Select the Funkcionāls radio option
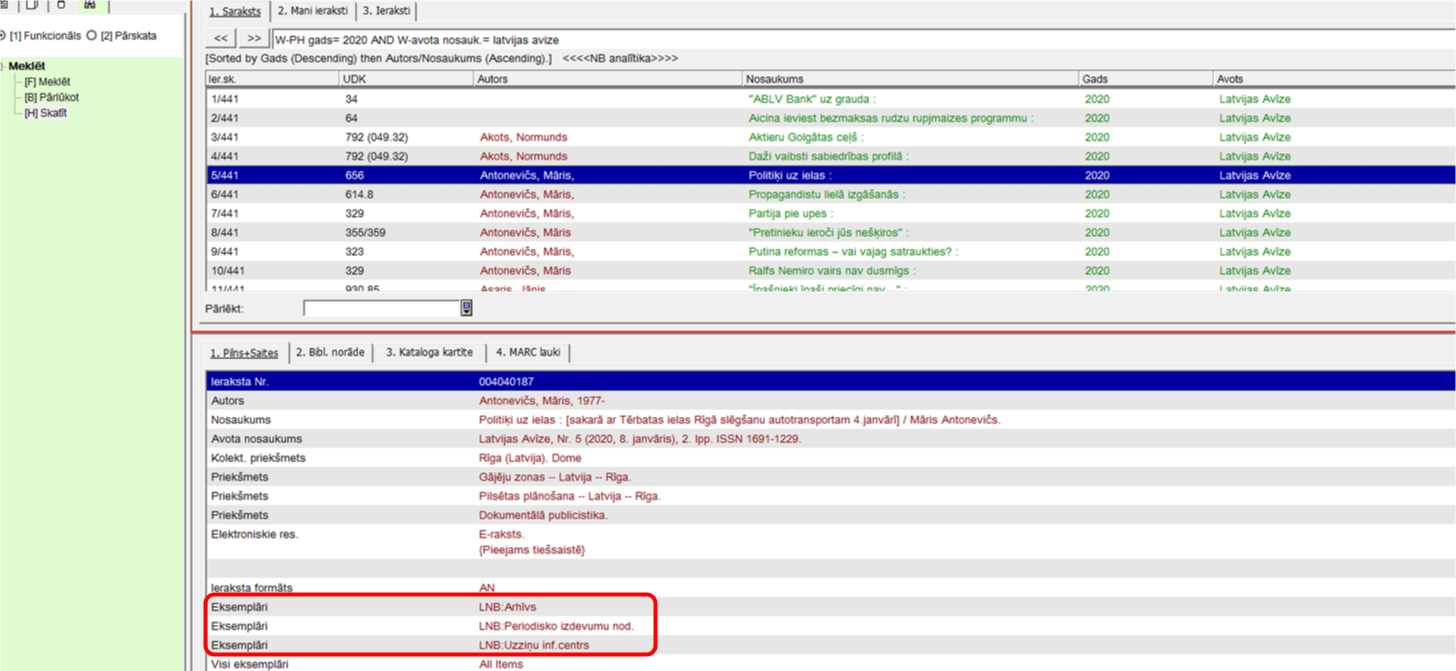This screenshot has height=671, width=1456. click(4, 36)
